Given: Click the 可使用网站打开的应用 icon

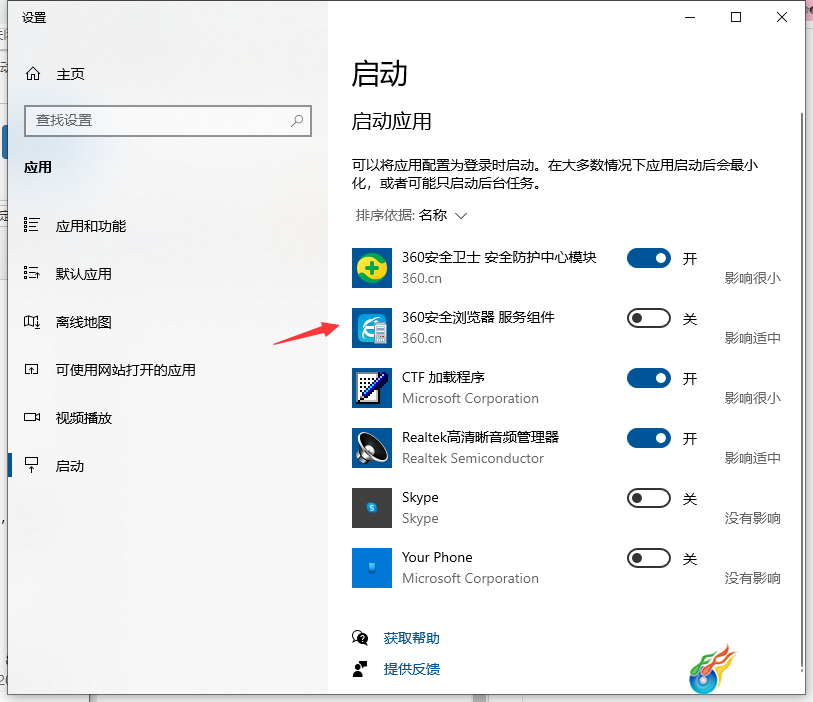Looking at the screenshot, I should (x=32, y=369).
